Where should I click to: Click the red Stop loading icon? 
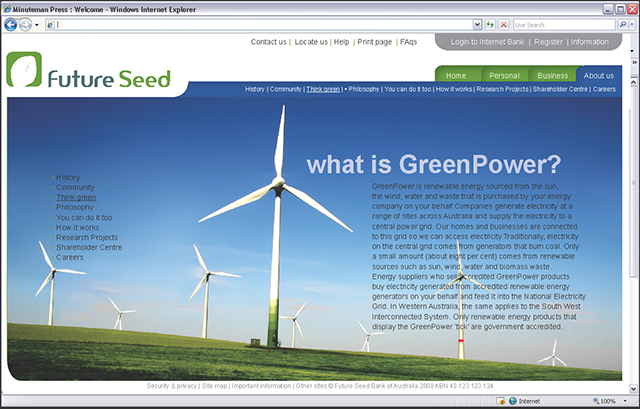pyautogui.click(x=504, y=25)
